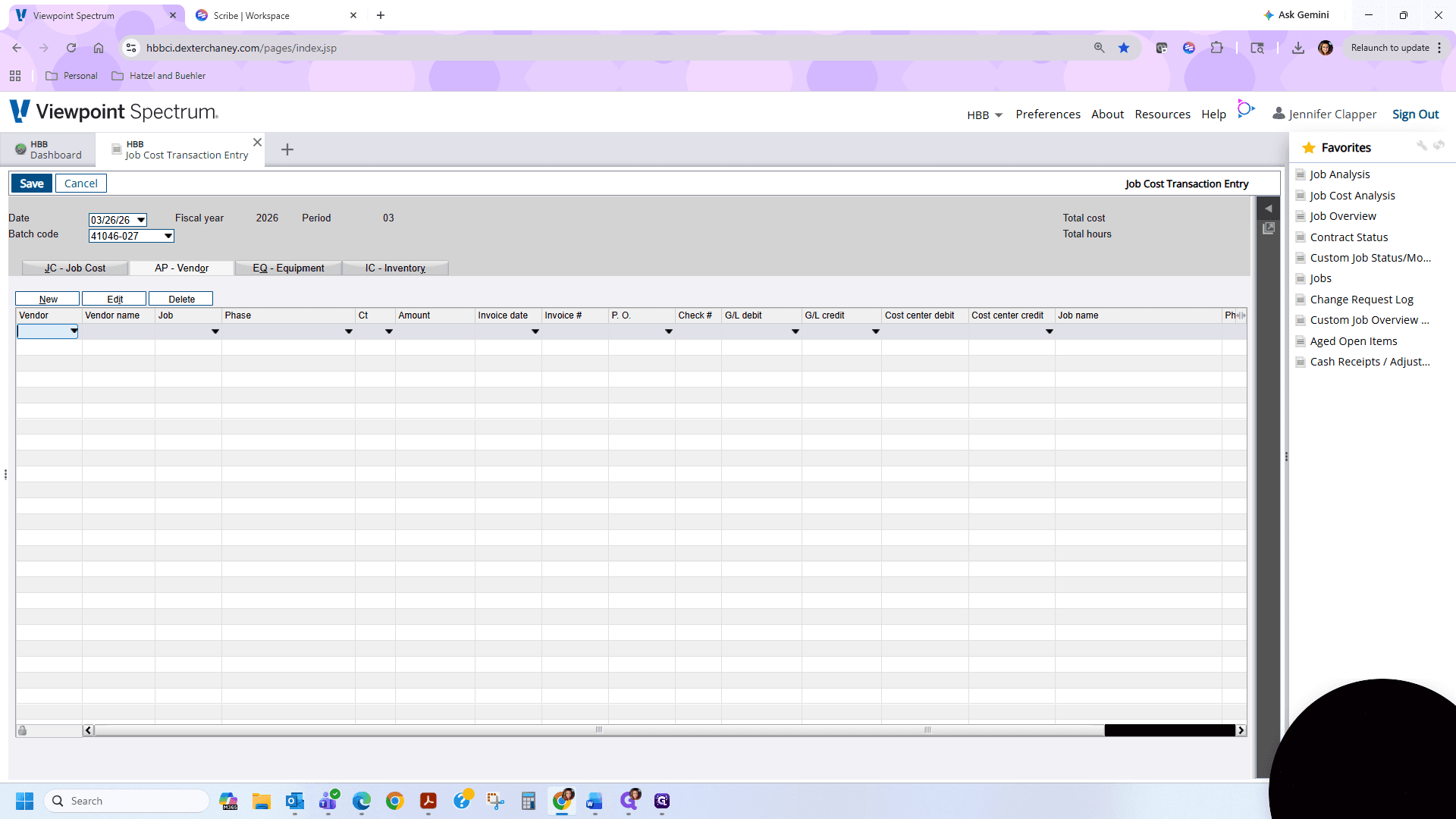Open the Job cell dropdown arrow
The width and height of the screenshot is (1456, 819).
coord(215,331)
